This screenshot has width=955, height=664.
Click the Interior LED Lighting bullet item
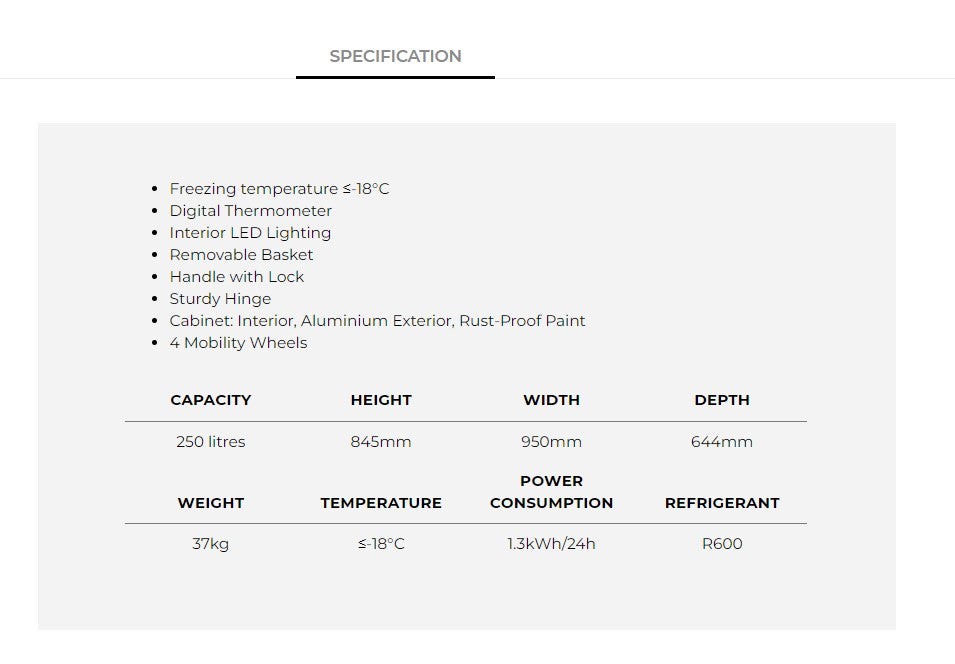250,233
